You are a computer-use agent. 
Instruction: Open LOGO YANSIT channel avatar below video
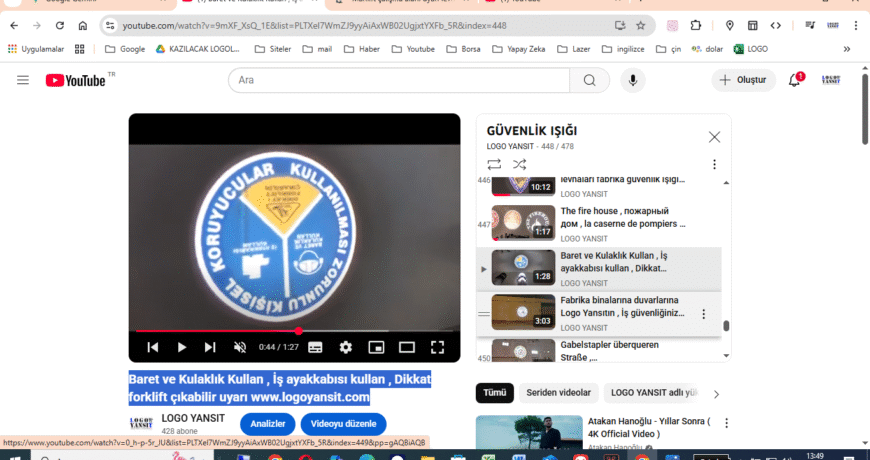point(141,424)
